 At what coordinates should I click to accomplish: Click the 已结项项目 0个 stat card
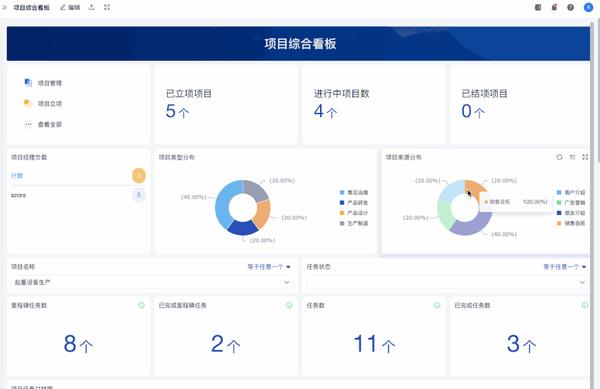(x=520, y=104)
